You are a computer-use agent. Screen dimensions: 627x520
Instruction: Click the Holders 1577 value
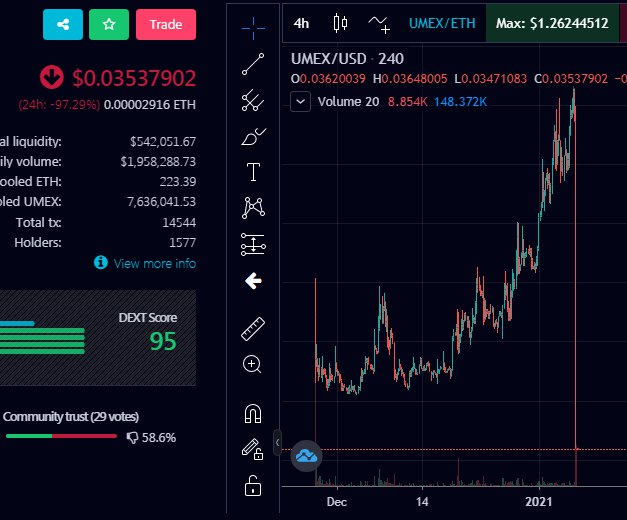point(182,242)
